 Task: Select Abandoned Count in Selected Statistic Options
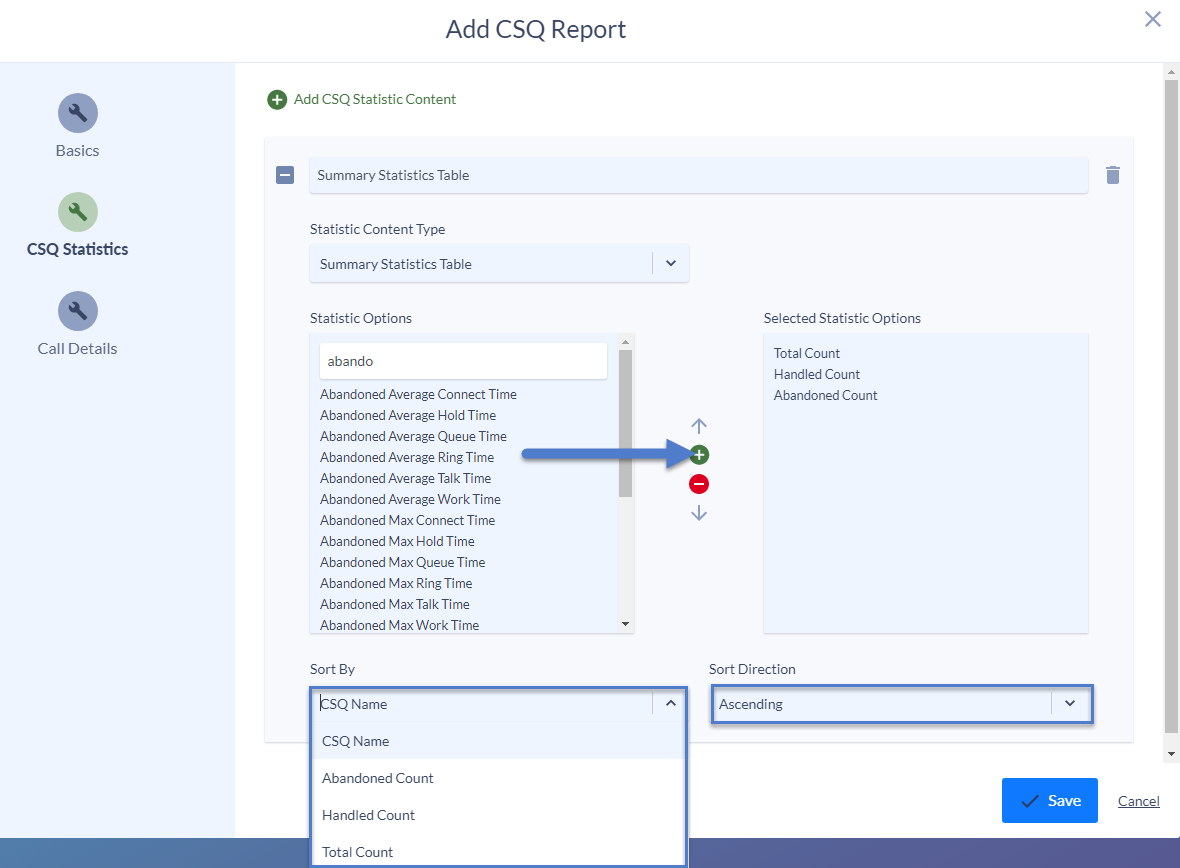click(x=826, y=396)
